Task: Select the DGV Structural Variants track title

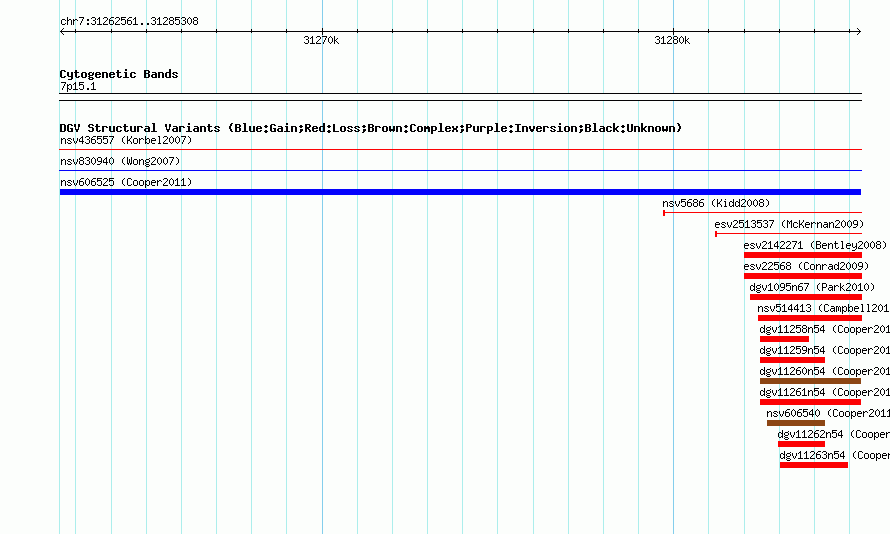Action: [x=371, y=128]
